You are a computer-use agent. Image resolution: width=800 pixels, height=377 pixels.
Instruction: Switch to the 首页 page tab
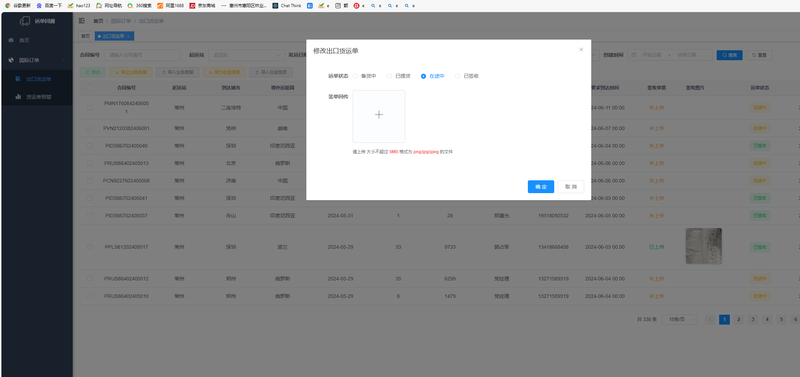85,36
